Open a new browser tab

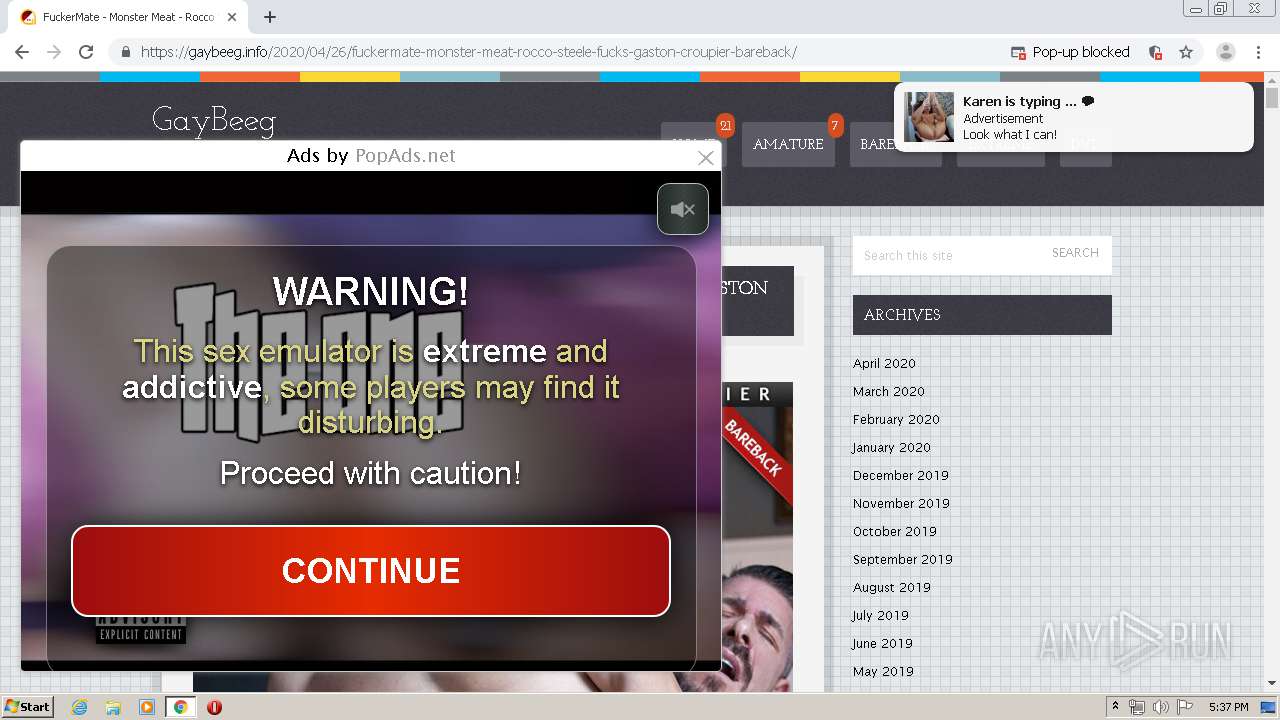pyautogui.click(x=270, y=17)
